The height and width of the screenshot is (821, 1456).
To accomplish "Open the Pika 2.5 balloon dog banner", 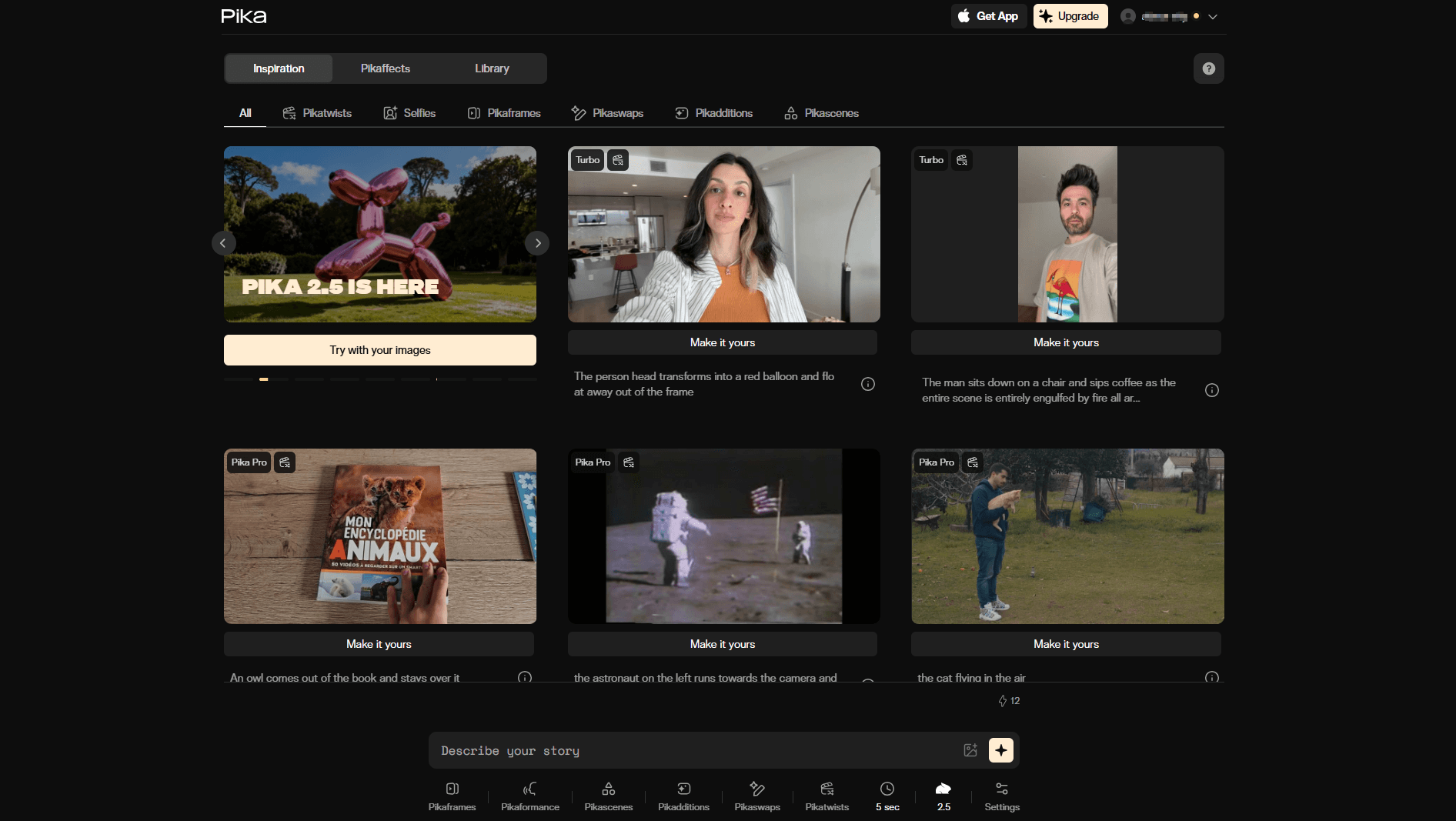I will pos(380,234).
